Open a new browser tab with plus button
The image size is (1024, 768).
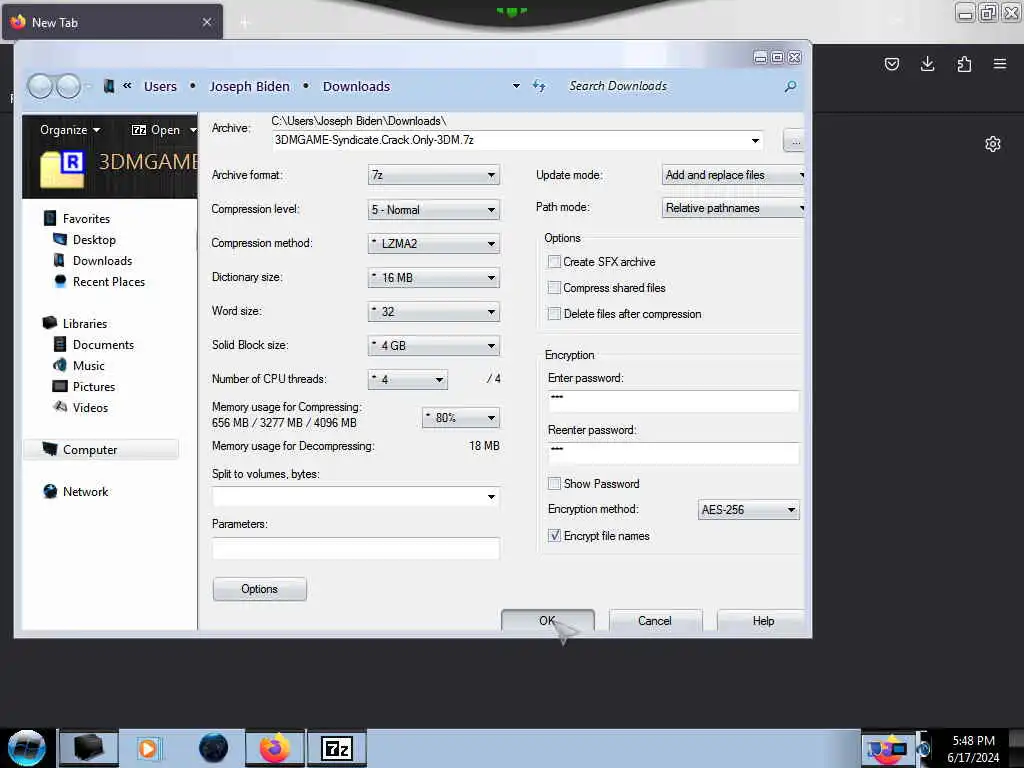[245, 23]
